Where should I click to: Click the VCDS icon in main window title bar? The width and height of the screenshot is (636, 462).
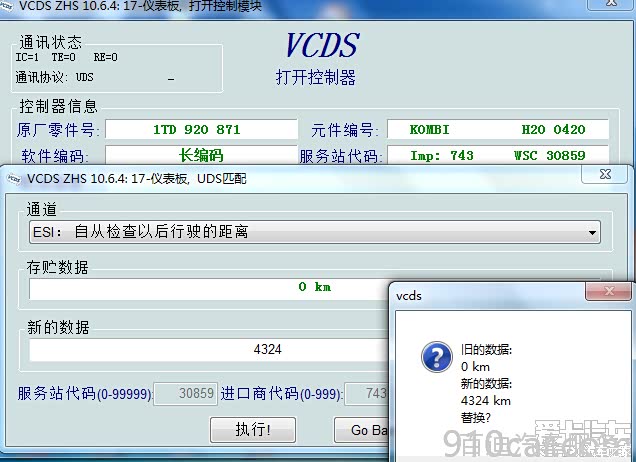[6, 6]
